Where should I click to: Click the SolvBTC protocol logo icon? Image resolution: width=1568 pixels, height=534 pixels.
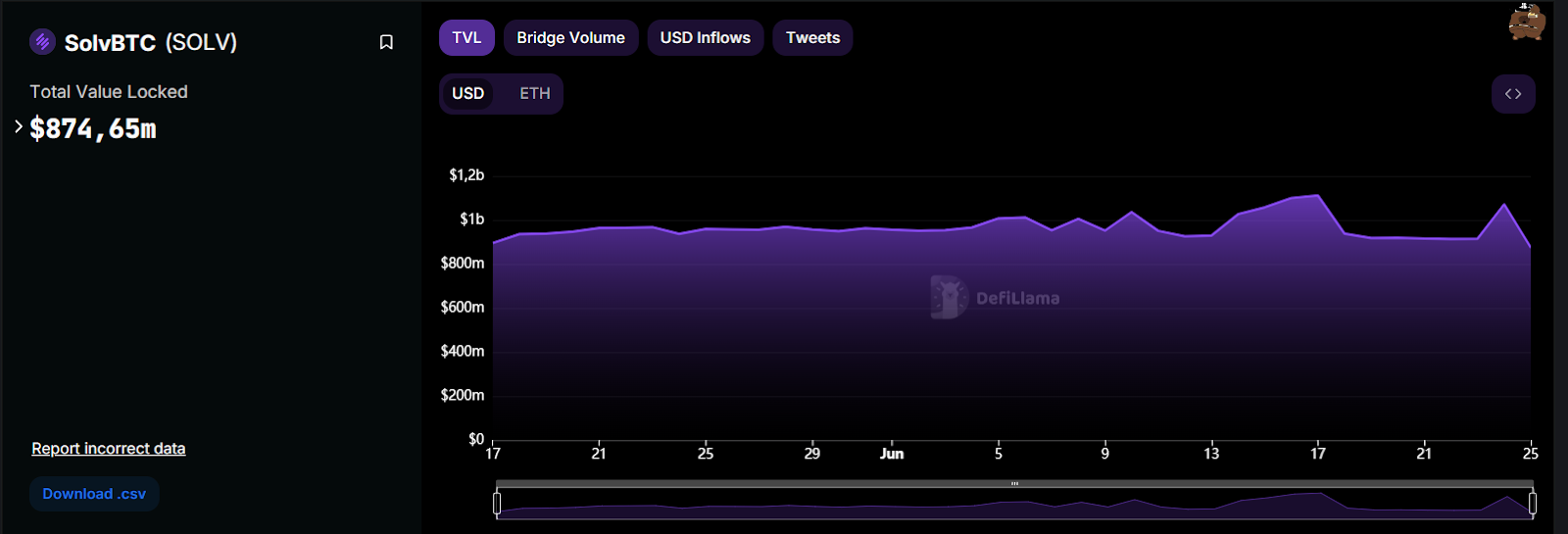click(42, 41)
